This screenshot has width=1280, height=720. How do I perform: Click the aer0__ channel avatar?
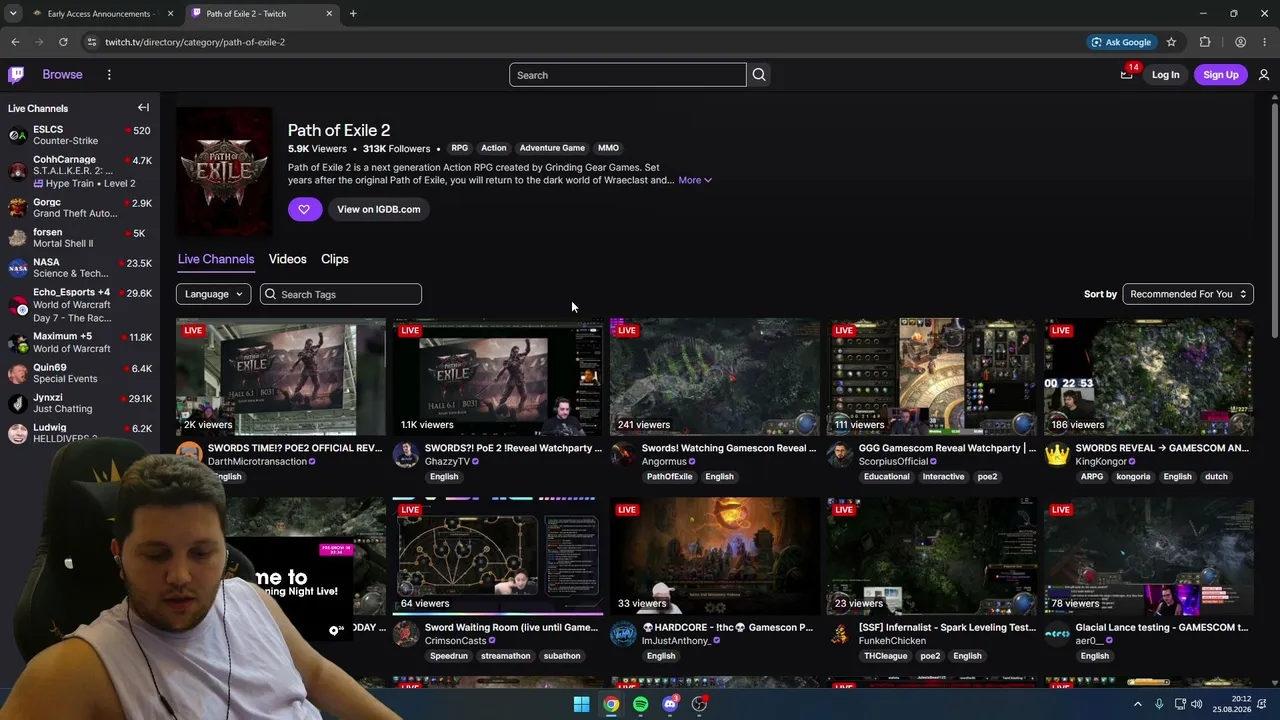click(1056, 634)
